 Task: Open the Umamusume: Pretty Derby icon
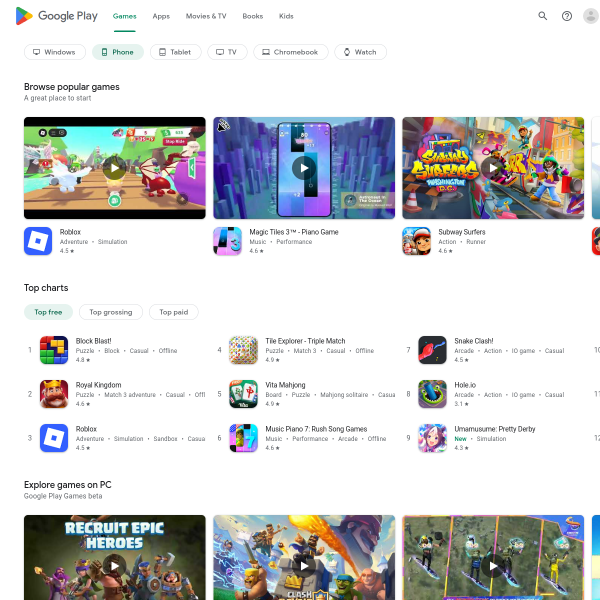click(432, 438)
